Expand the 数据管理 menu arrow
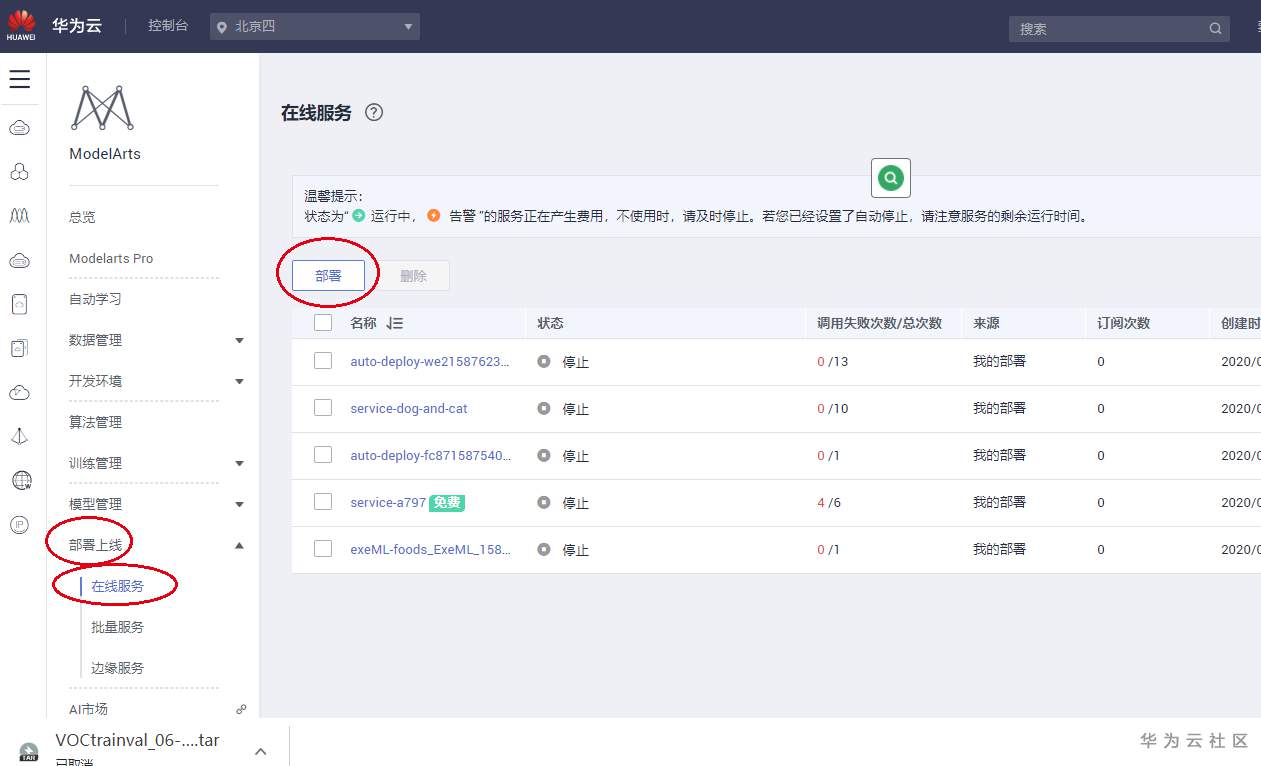The height and width of the screenshot is (766, 1261). [x=239, y=341]
